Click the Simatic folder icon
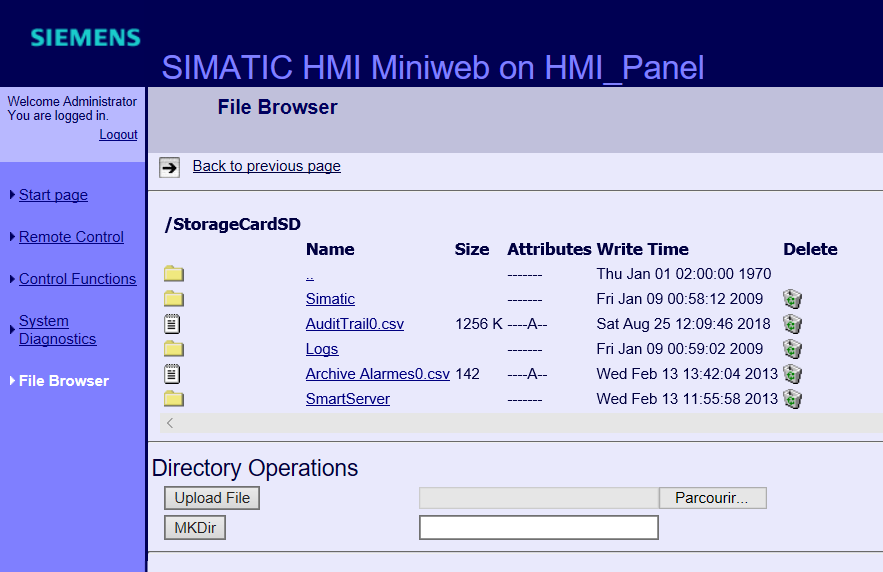The width and height of the screenshot is (883, 572). pyautogui.click(x=174, y=299)
